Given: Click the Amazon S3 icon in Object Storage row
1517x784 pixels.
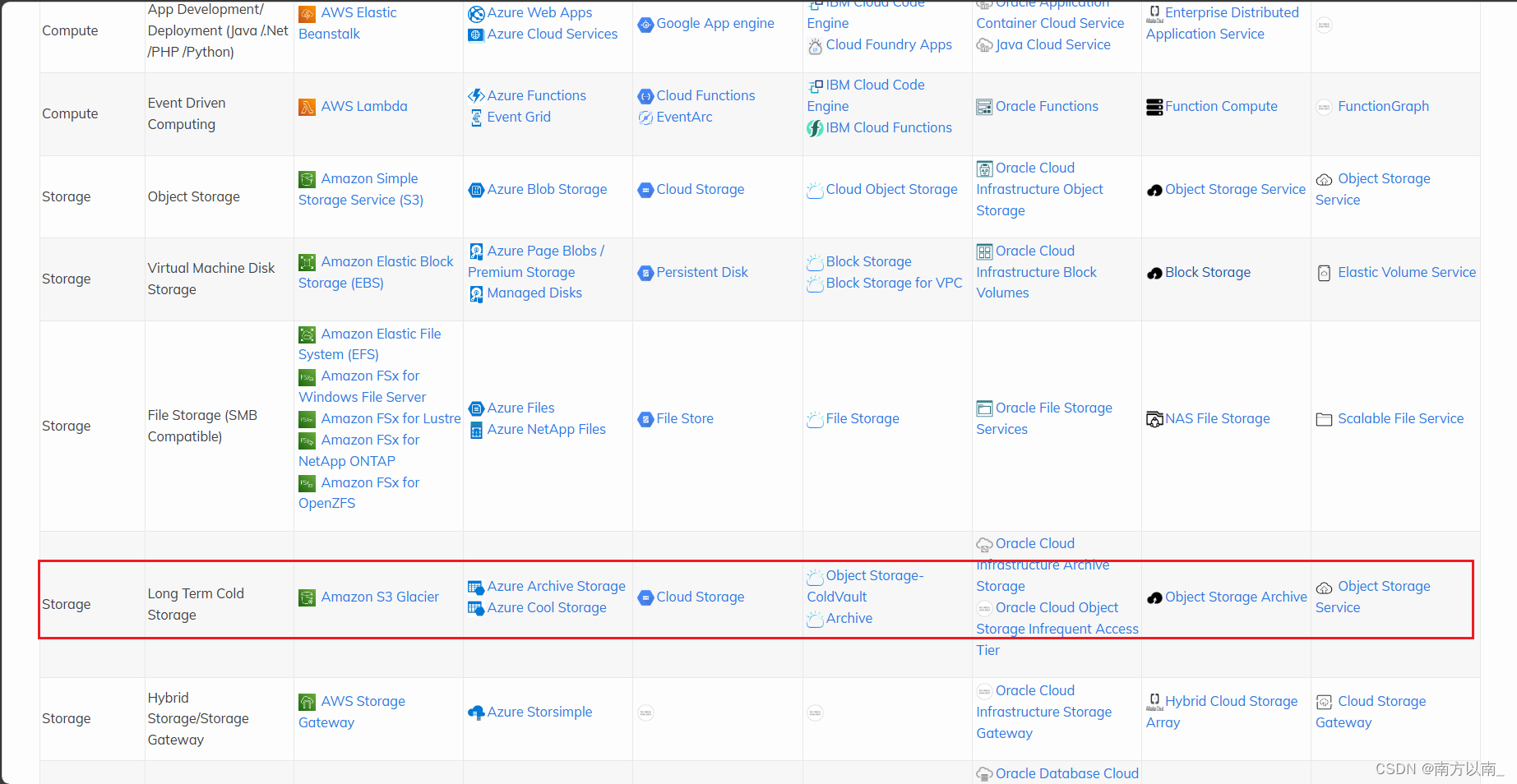Looking at the screenshot, I should [307, 179].
